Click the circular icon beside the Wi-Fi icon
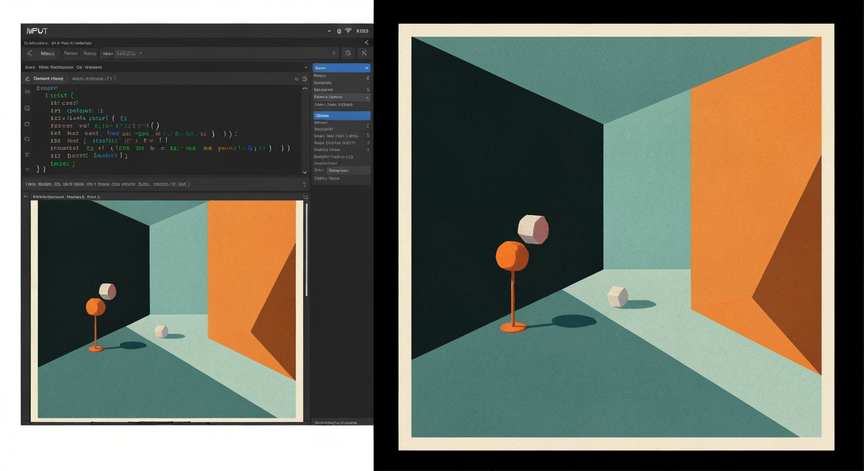Viewport: 864px width, 471px height. pos(339,31)
